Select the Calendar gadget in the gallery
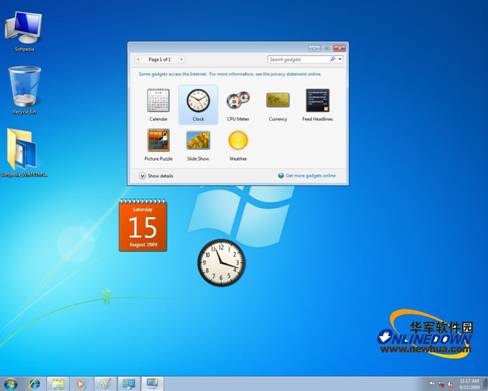The width and height of the screenshot is (488, 391). click(158, 105)
